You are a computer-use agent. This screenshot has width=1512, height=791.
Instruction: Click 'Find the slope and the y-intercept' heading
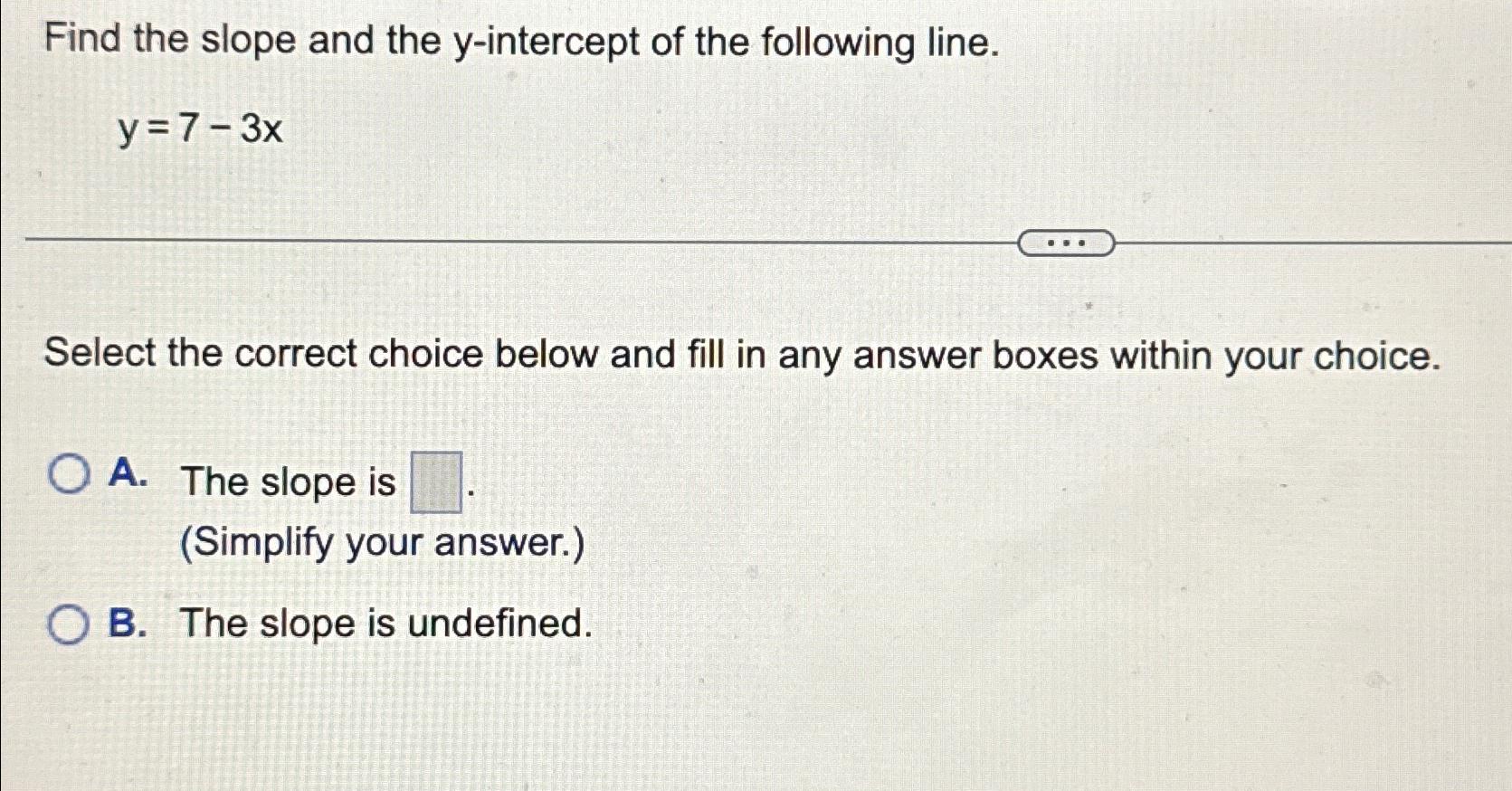coord(520,42)
